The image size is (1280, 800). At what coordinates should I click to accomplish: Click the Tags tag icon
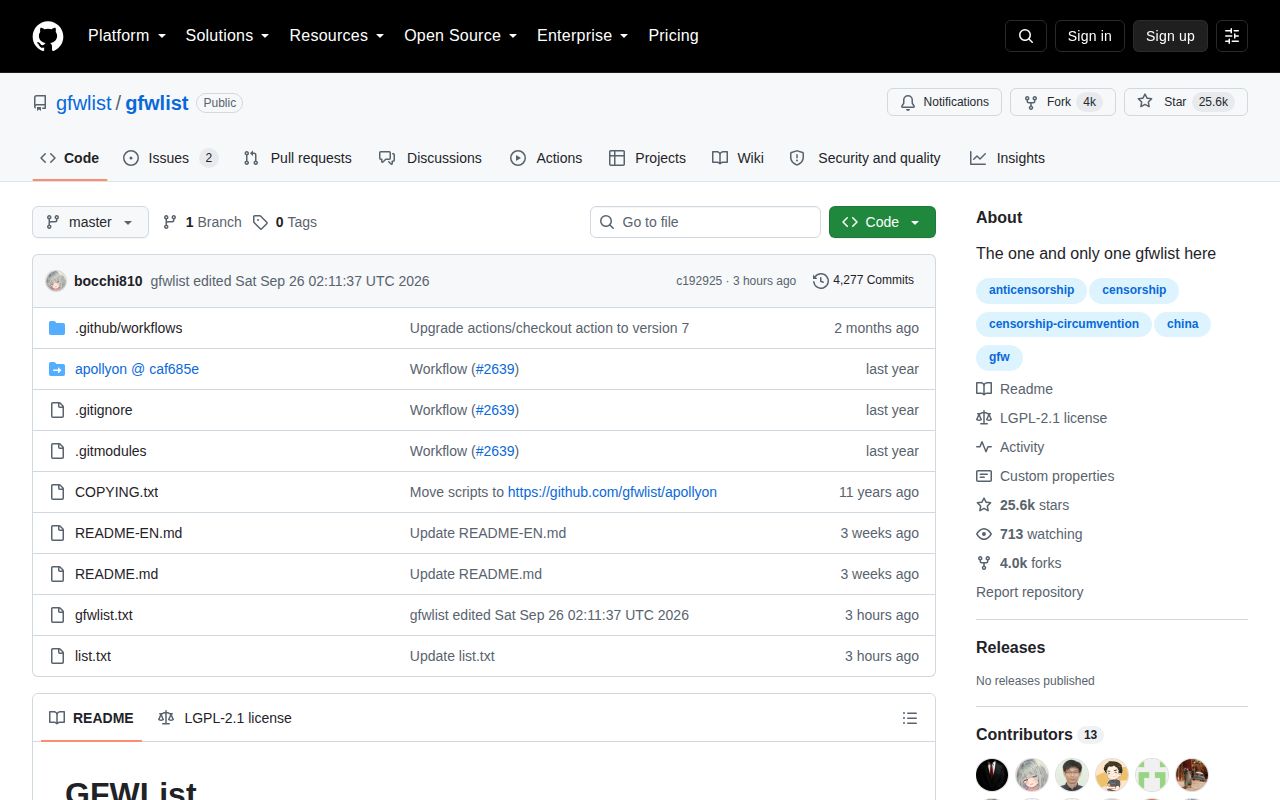[260, 222]
